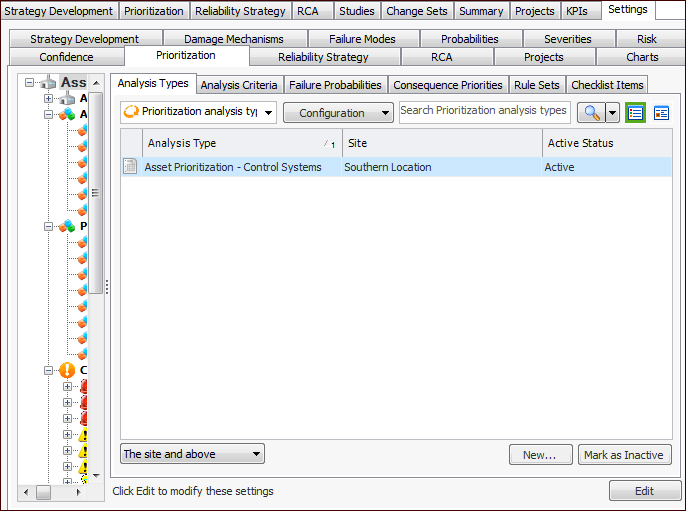The width and height of the screenshot is (686, 511).
Task: Switch to Damage Mechanisms settings tab
Action: (234, 39)
